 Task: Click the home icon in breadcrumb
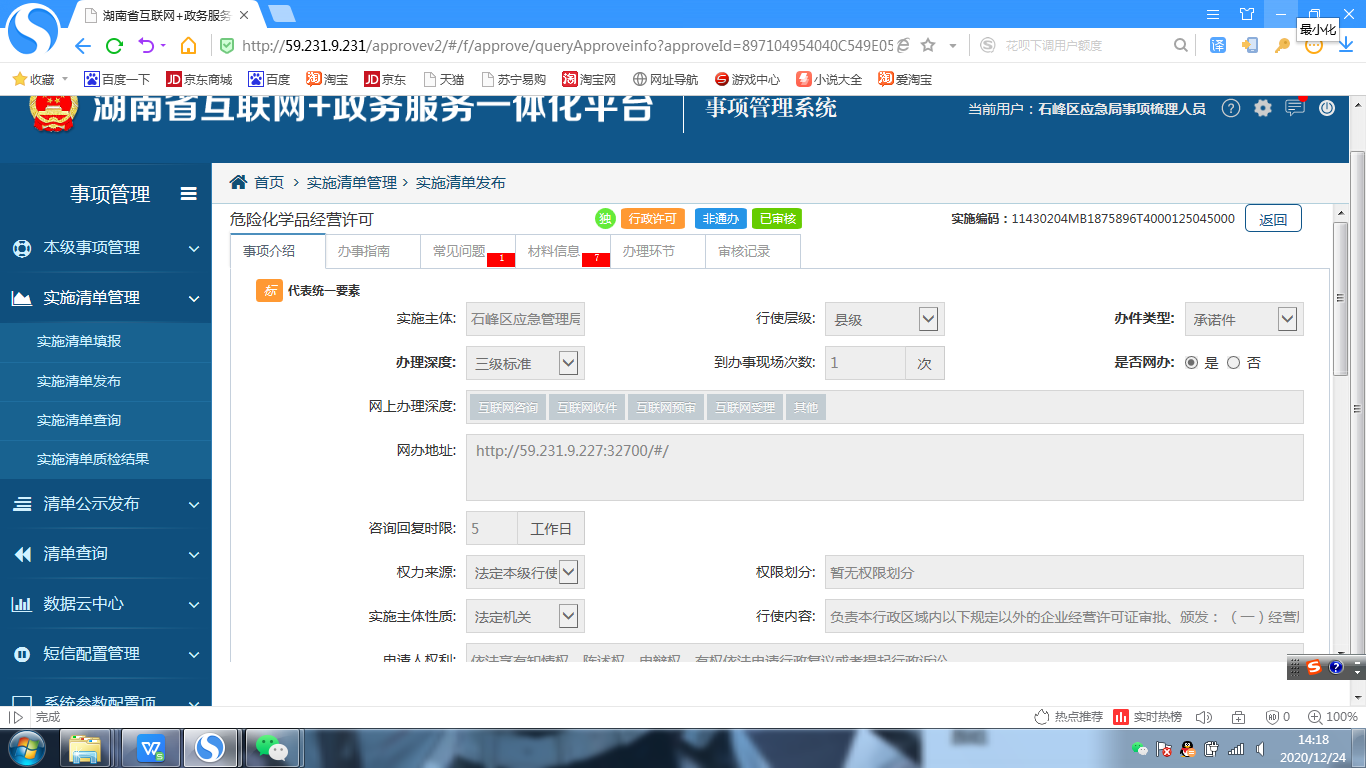pyautogui.click(x=238, y=182)
